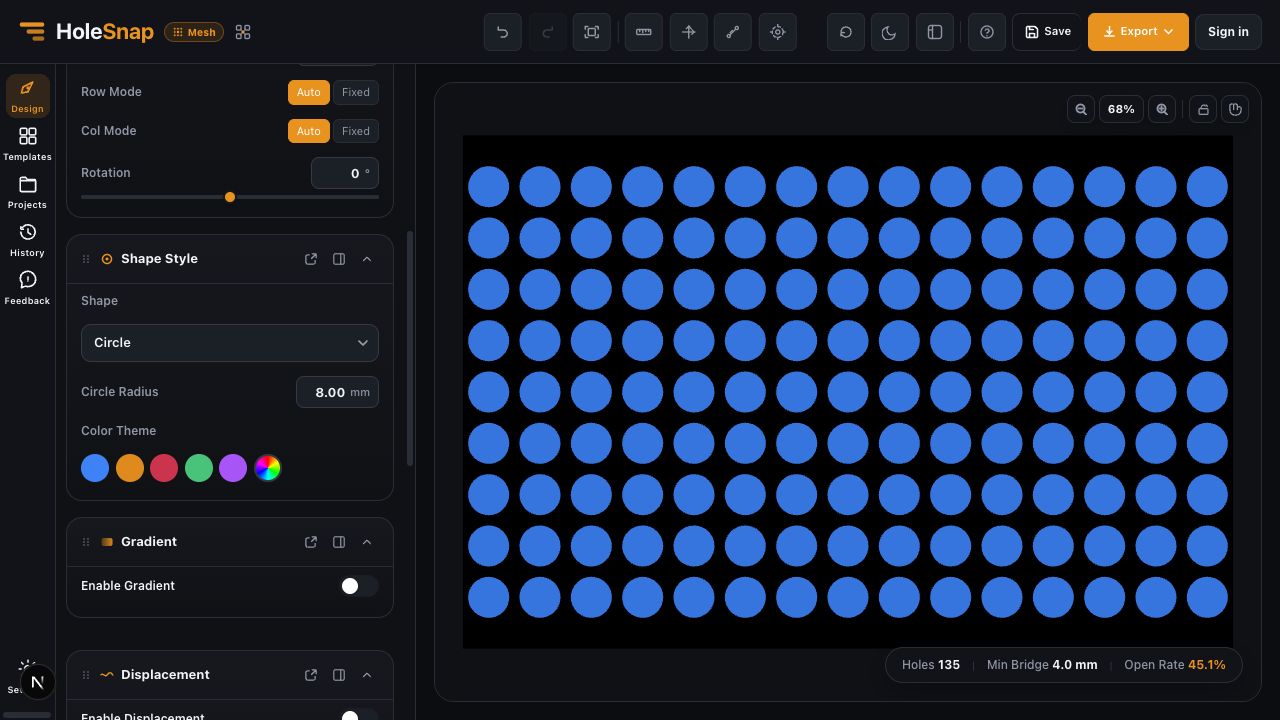Toggle the canvas lock icon
This screenshot has width=1280, height=720.
[x=1204, y=109]
